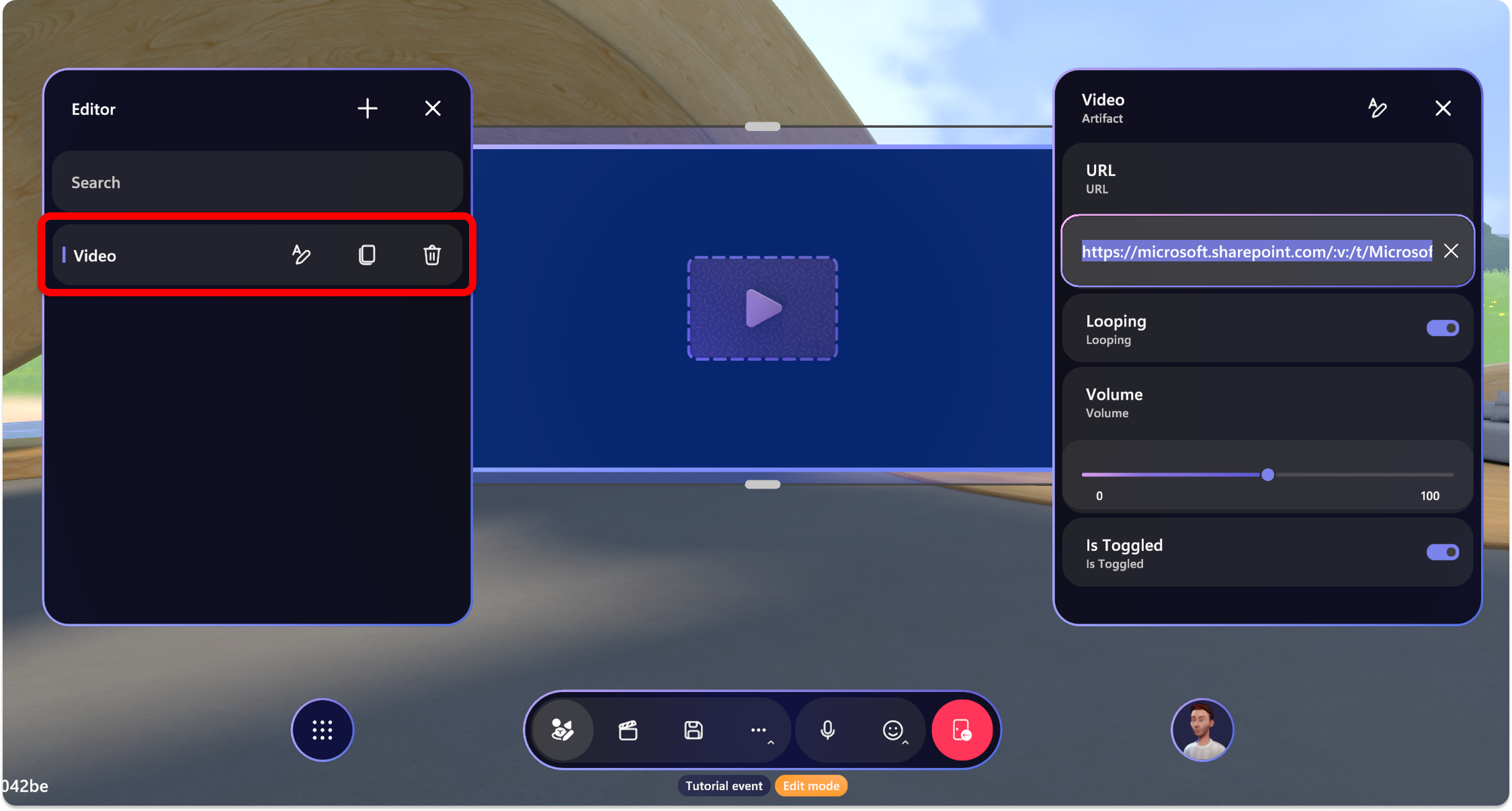Toggle the Is Toggled switch off
Screen dimensions: 1512x811
(x=1442, y=552)
